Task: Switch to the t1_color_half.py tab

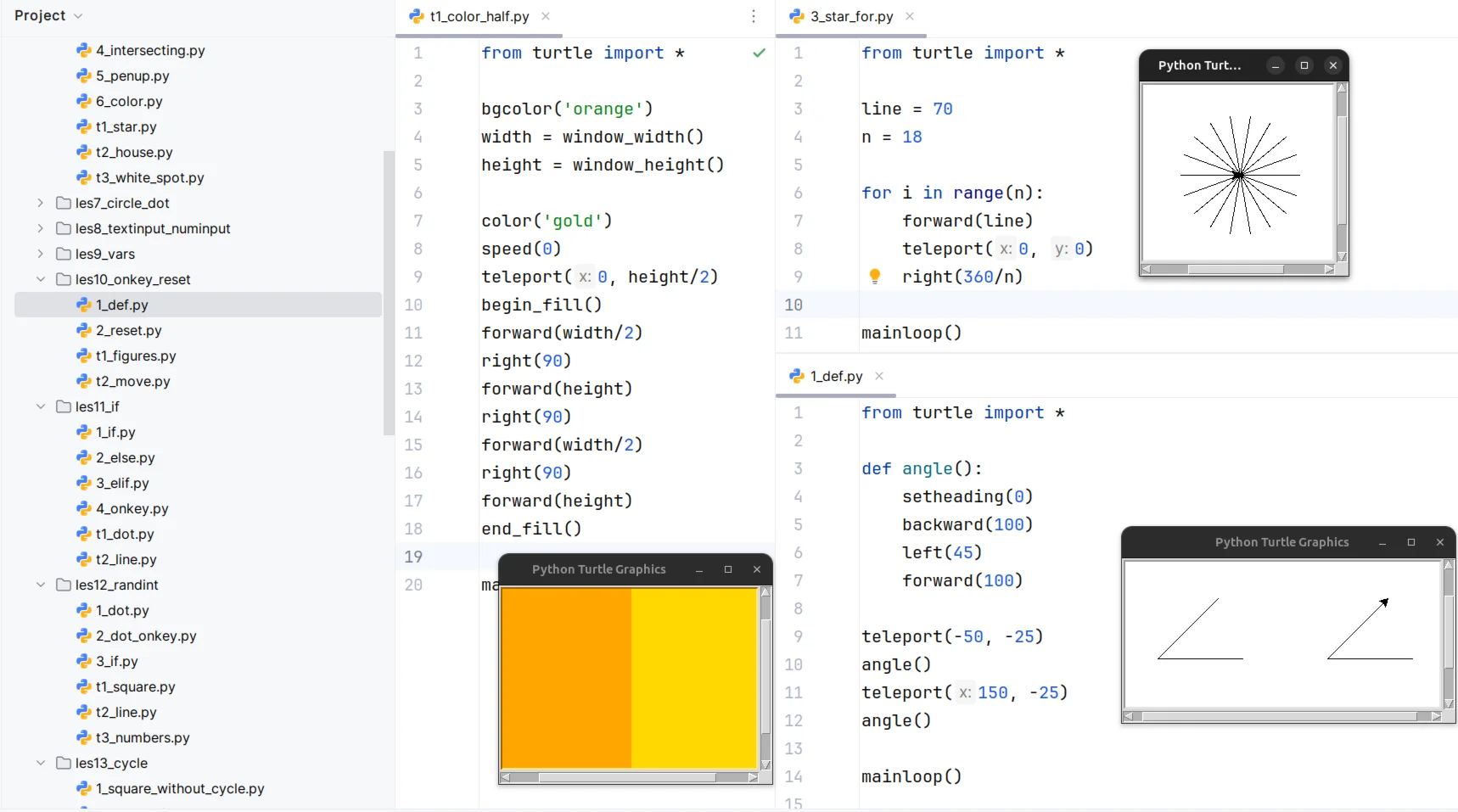Action: (x=479, y=16)
